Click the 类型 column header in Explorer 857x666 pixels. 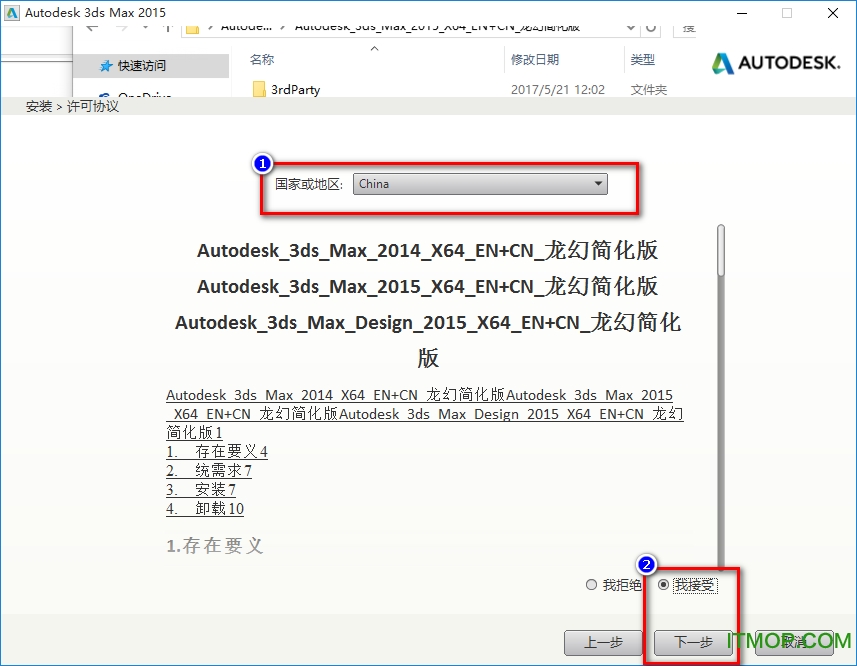(642, 60)
